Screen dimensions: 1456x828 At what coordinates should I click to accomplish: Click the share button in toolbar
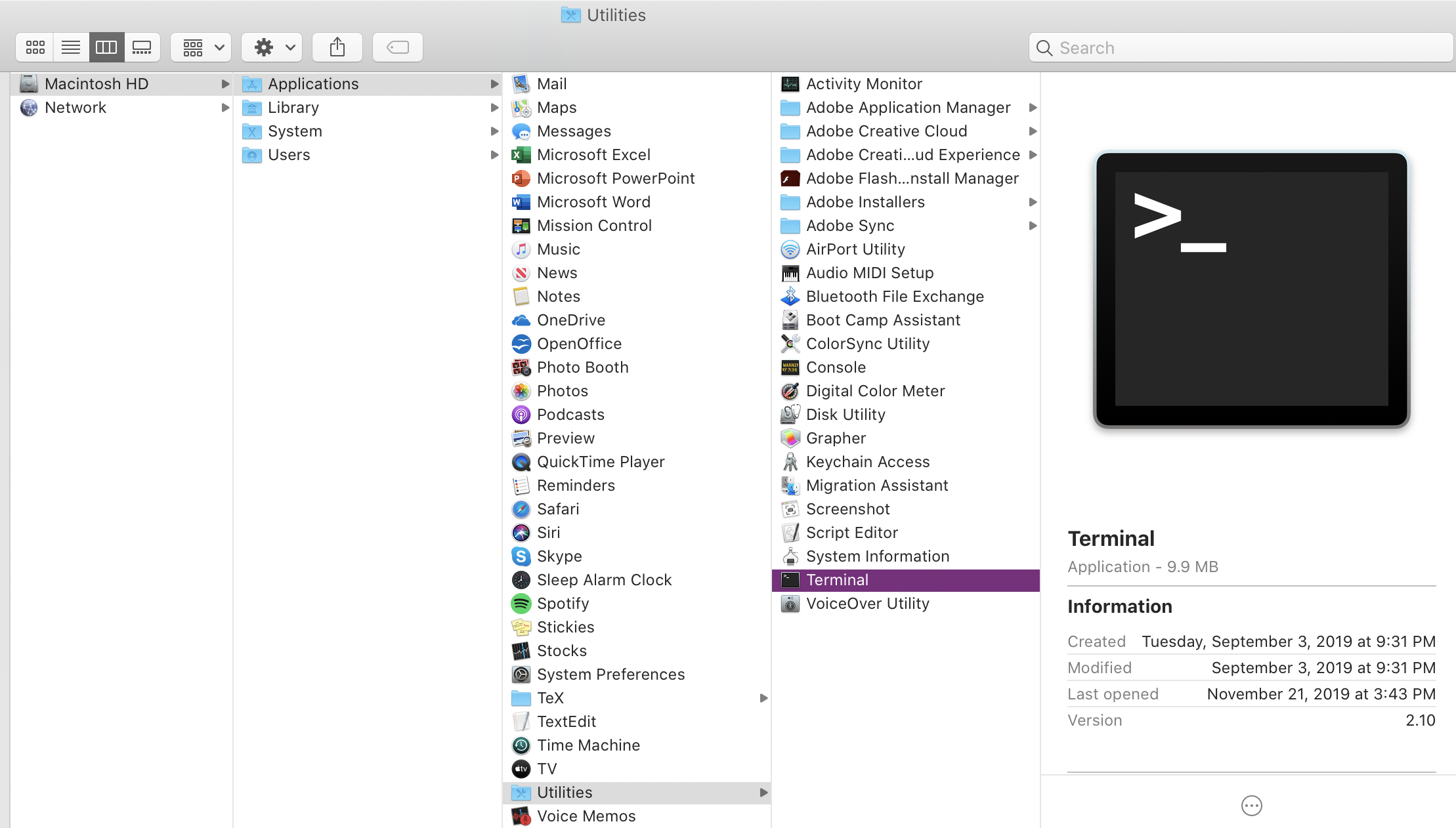coord(337,47)
